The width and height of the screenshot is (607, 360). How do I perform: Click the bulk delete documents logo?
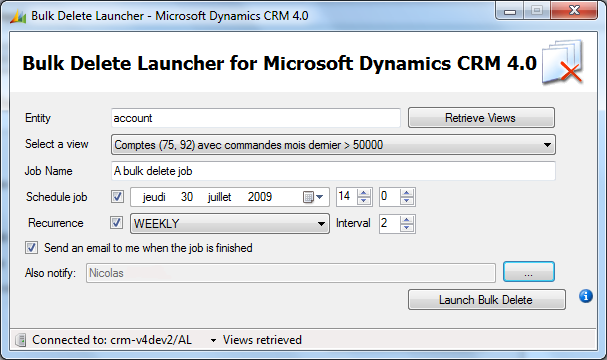562,62
